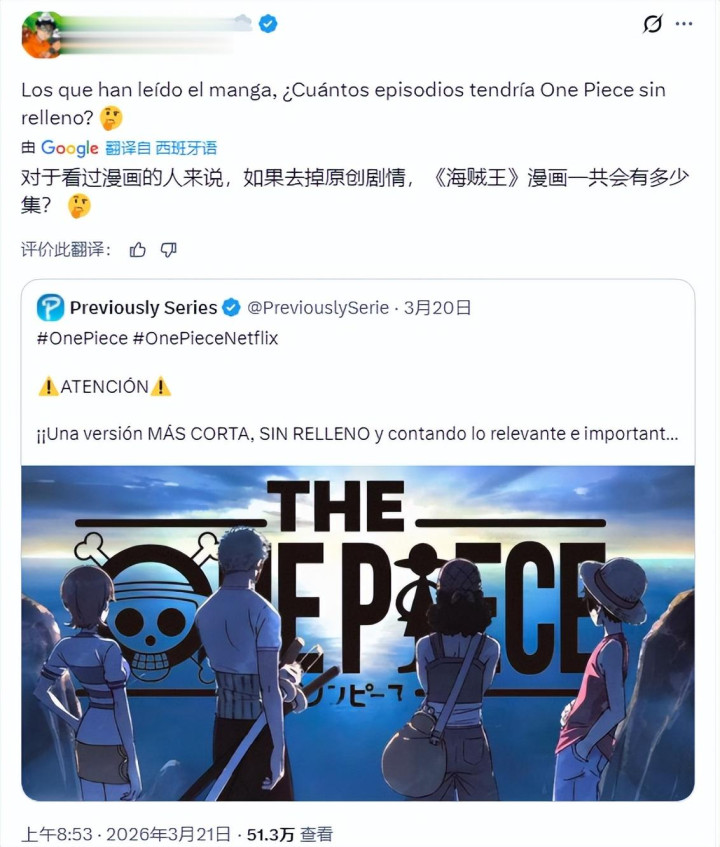Open The One Piece poster image
Viewport: 720px width, 847px height.
tap(358, 633)
